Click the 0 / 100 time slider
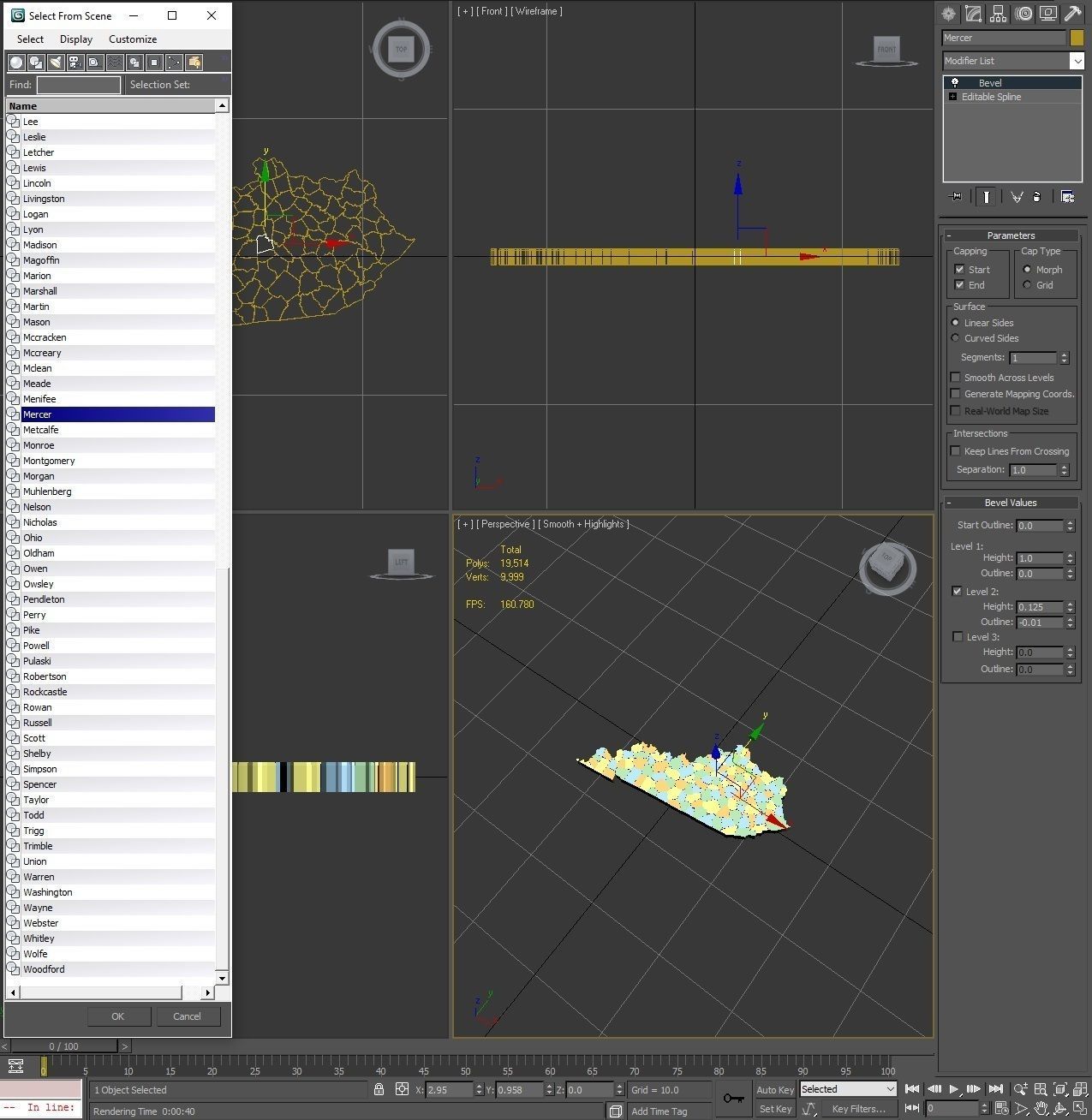 63,1046
